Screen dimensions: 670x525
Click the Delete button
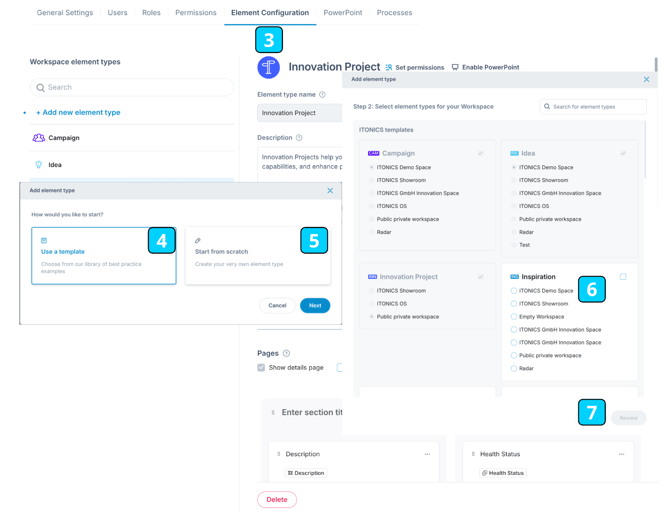click(277, 500)
